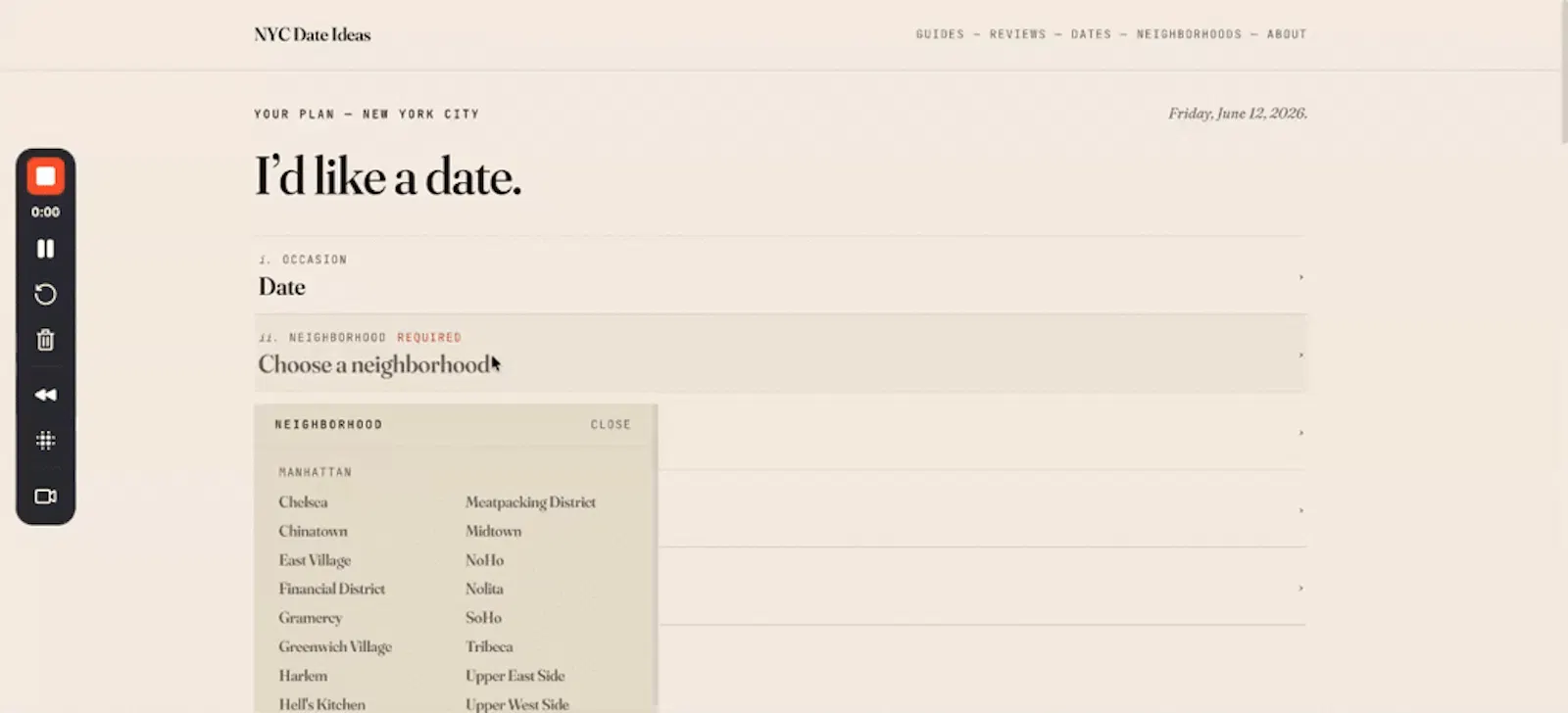Select Nolita neighborhood
The height and width of the screenshot is (713, 1568).
click(484, 589)
